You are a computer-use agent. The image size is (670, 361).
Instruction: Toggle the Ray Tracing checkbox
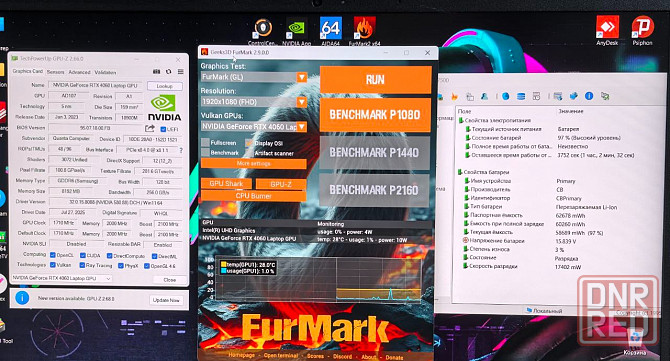82,265
